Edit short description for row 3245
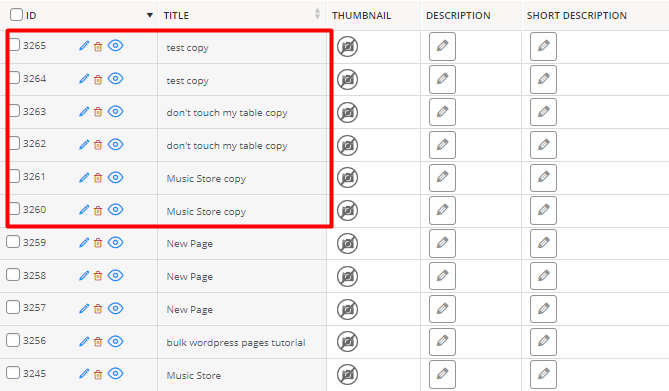The width and height of the screenshot is (669, 391). click(543, 374)
